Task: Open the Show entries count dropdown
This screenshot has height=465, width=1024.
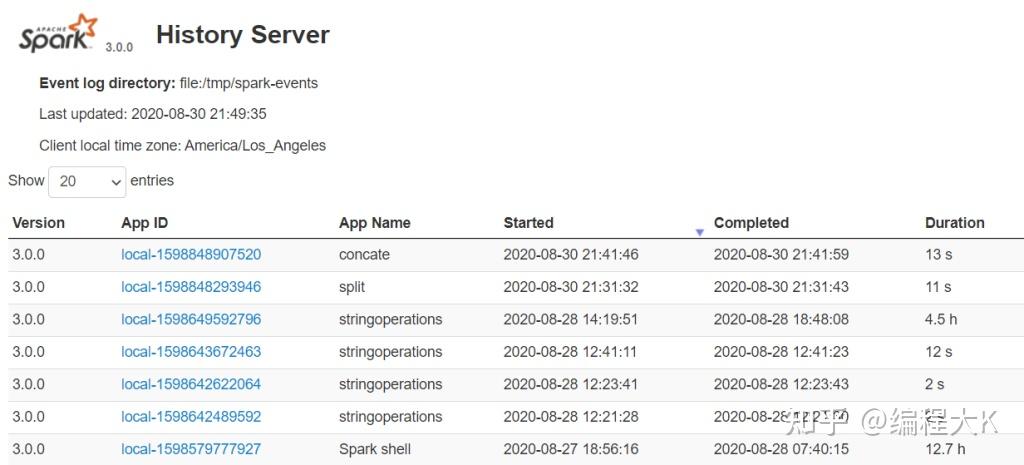Action: click(87, 181)
